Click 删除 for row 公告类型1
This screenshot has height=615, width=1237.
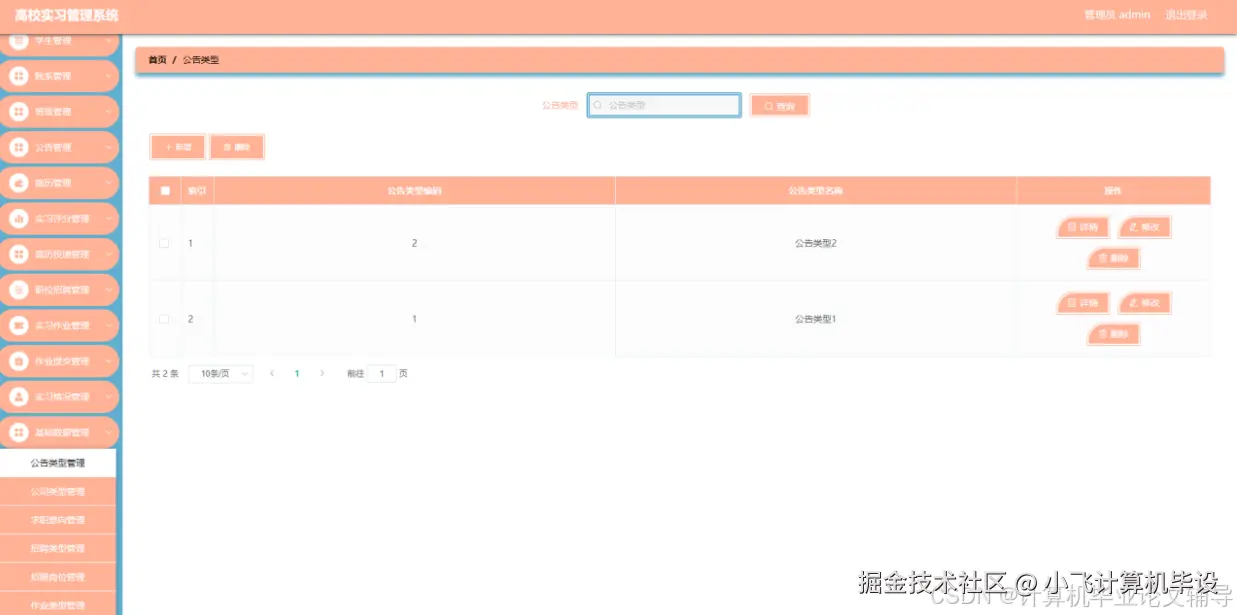tap(1114, 334)
